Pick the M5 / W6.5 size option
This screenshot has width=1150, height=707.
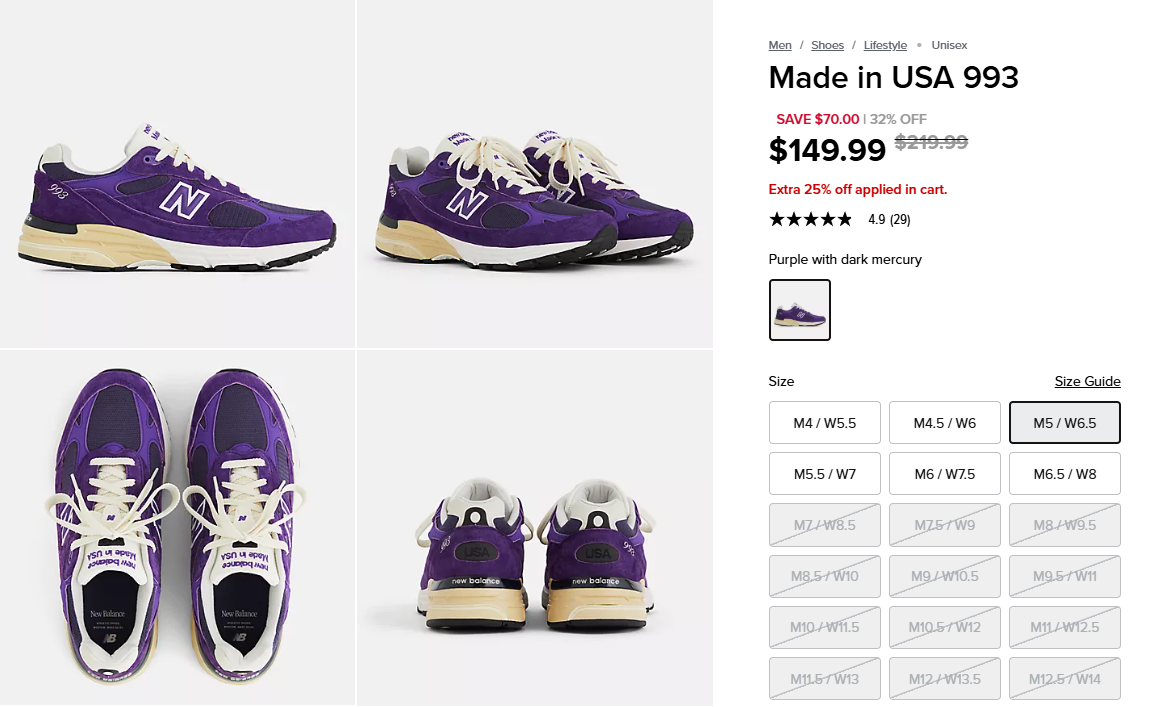(x=1065, y=423)
